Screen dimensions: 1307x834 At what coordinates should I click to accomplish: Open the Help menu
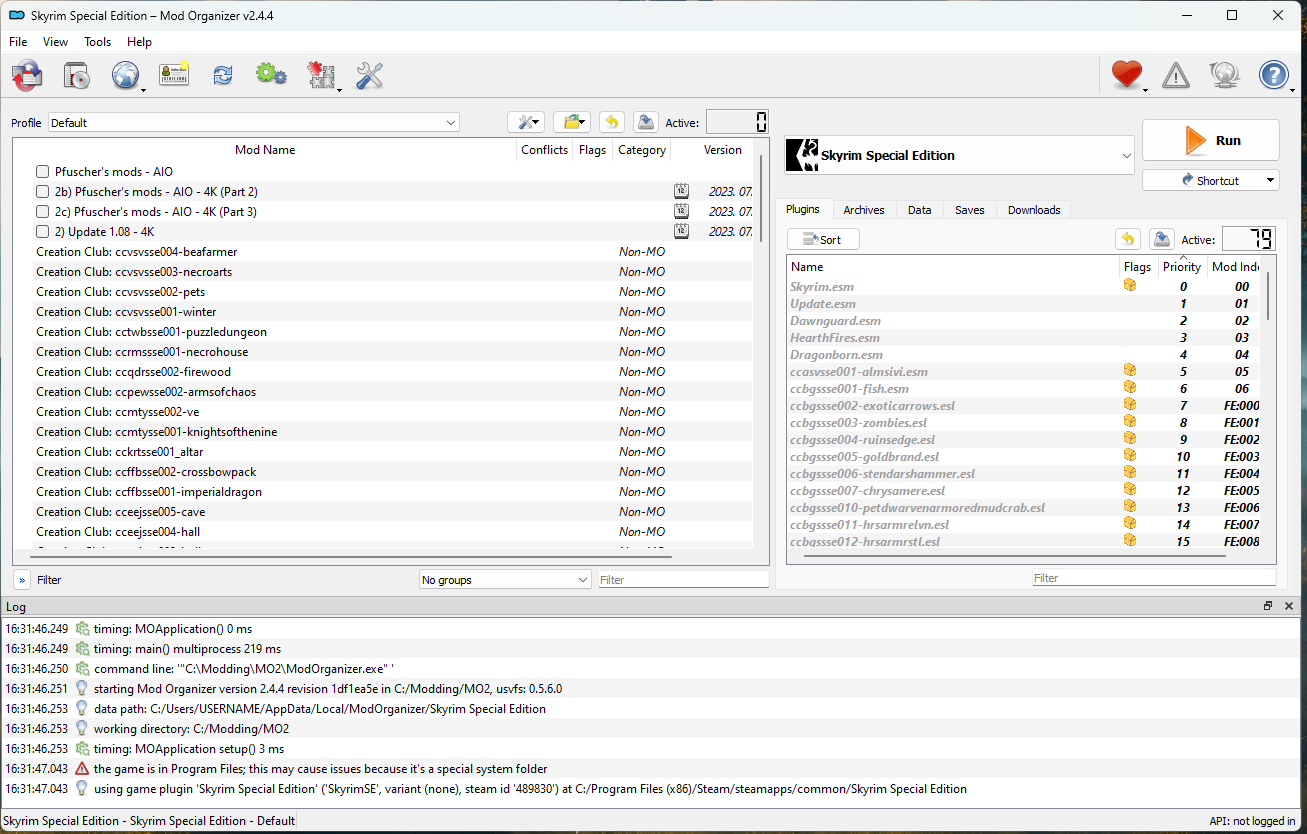(x=139, y=42)
